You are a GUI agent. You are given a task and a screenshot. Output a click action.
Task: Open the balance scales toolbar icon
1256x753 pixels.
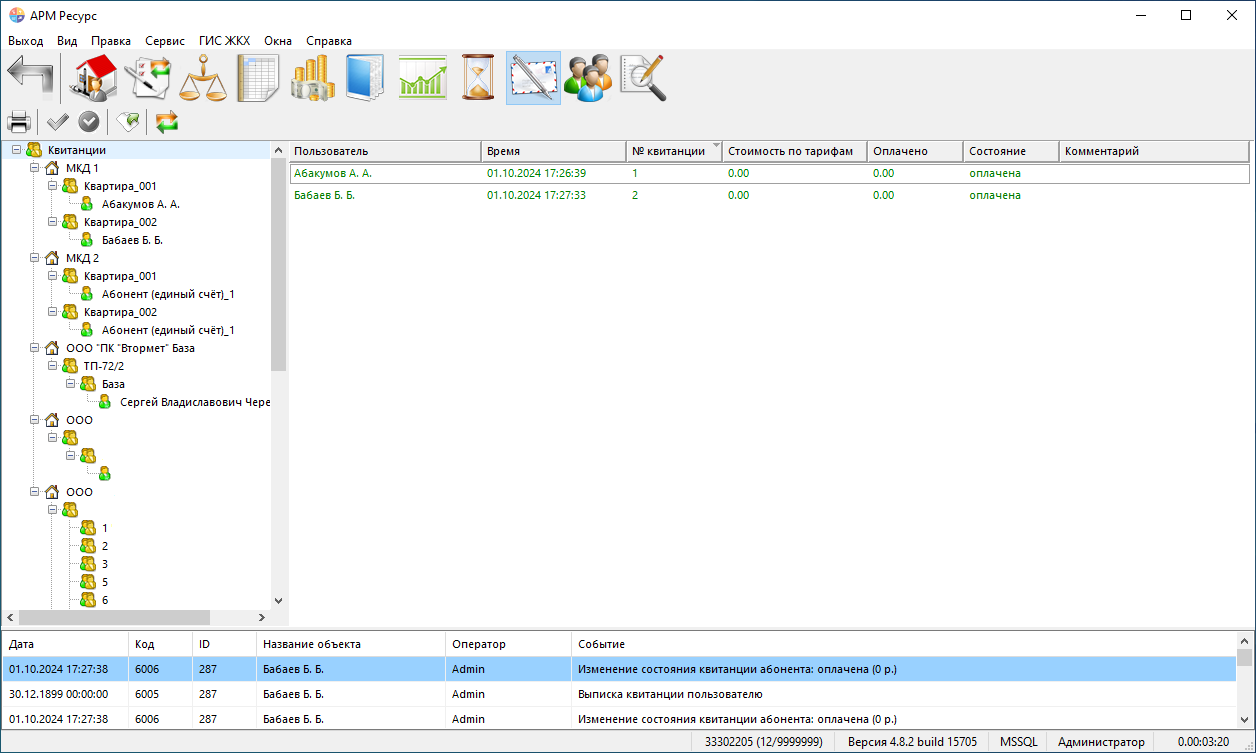pyautogui.click(x=204, y=77)
